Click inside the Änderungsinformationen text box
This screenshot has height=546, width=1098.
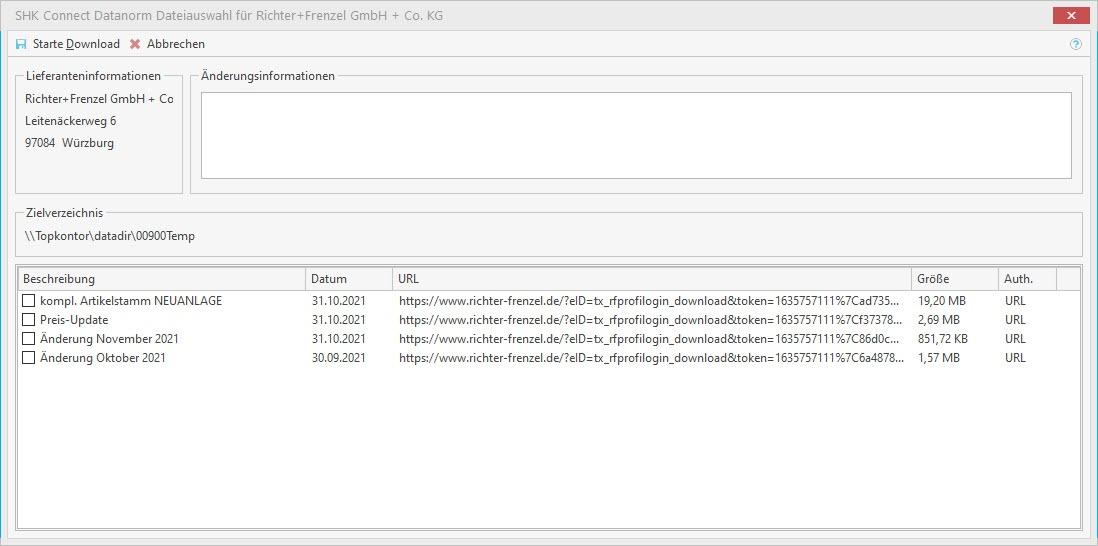(636, 135)
